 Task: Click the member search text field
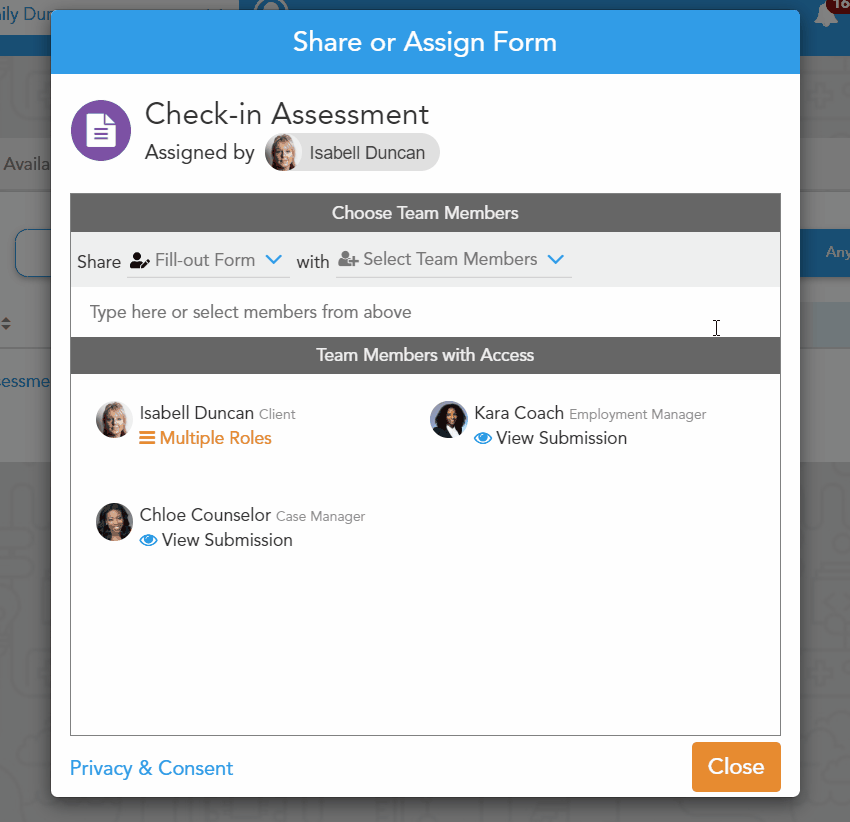[x=400, y=312]
